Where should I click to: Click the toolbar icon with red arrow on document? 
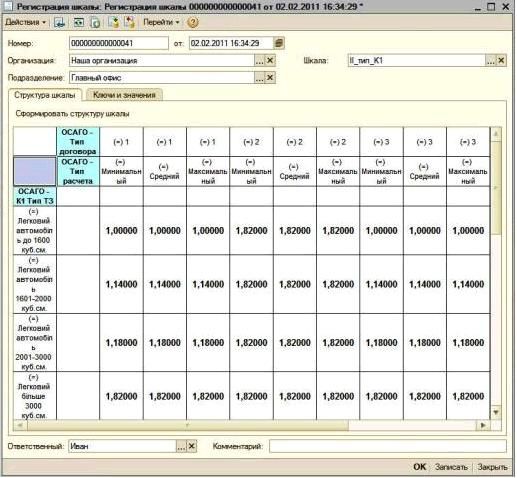130,22
